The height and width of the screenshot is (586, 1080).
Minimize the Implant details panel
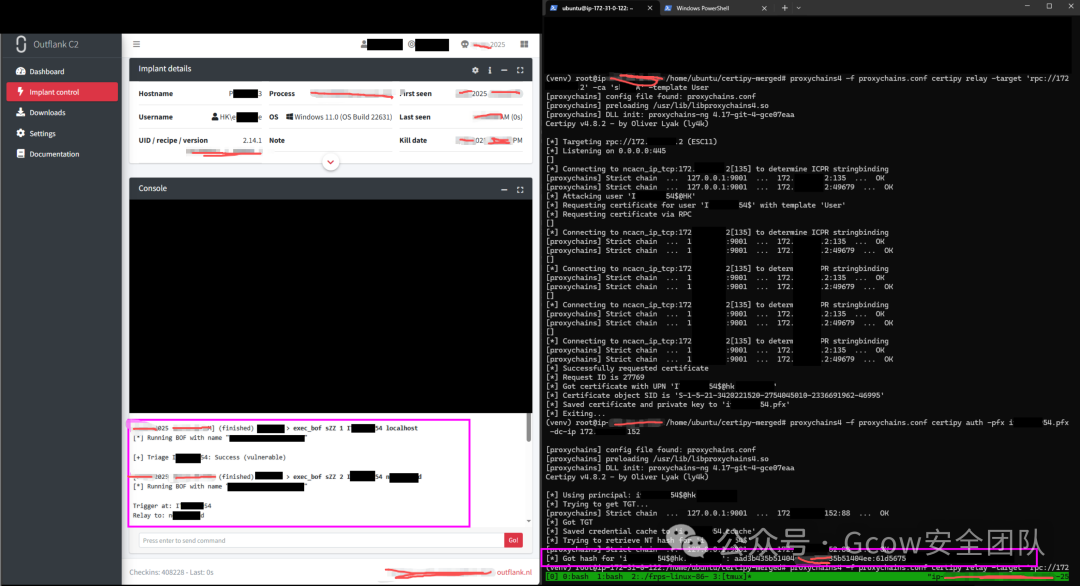pos(504,70)
